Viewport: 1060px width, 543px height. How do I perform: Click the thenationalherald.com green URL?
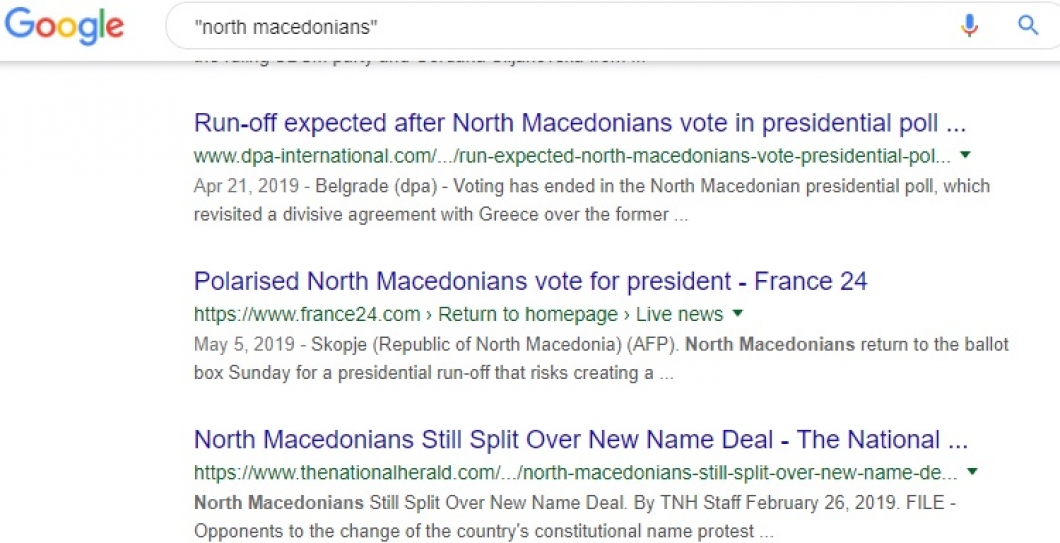click(x=575, y=472)
